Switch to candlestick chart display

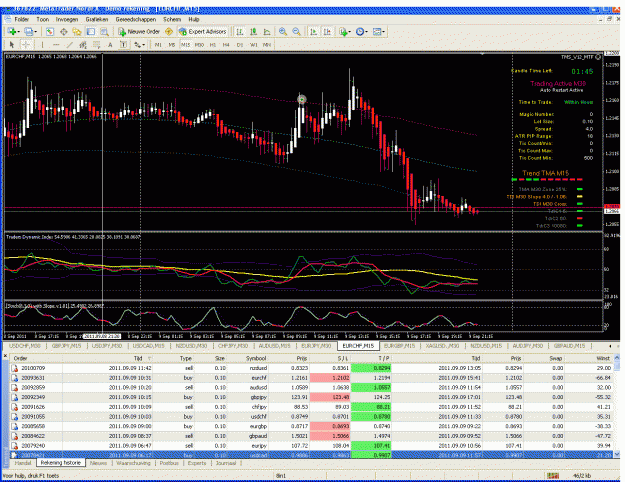(x=253, y=31)
